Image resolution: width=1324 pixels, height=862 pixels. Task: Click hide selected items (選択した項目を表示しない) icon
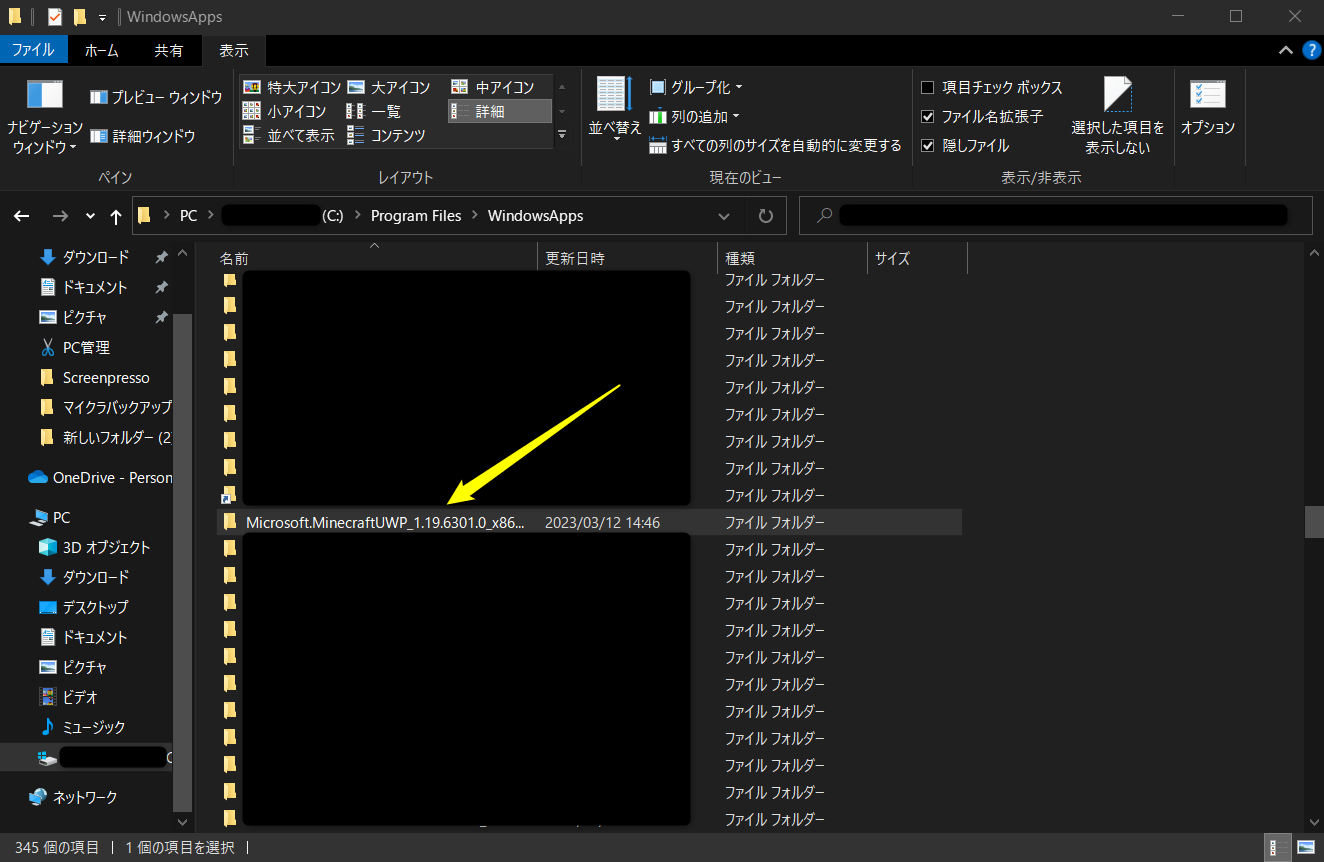(x=1117, y=96)
